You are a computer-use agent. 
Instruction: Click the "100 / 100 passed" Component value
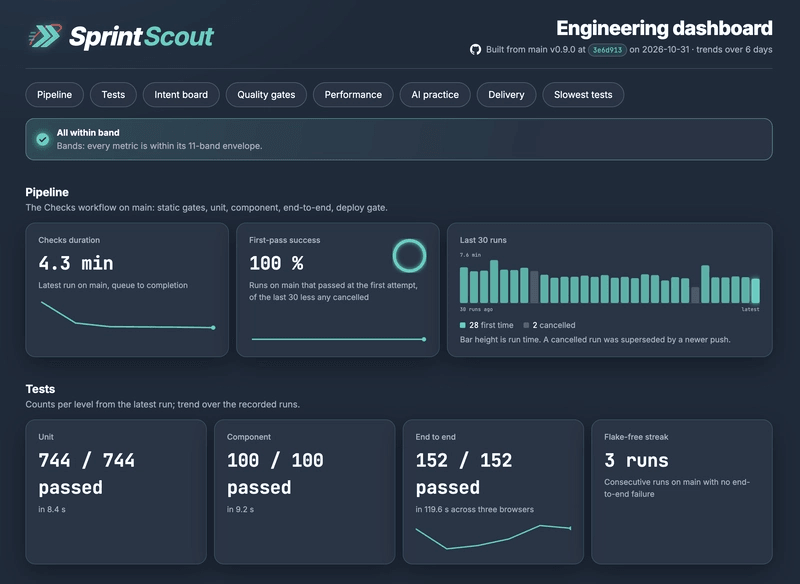pos(275,474)
